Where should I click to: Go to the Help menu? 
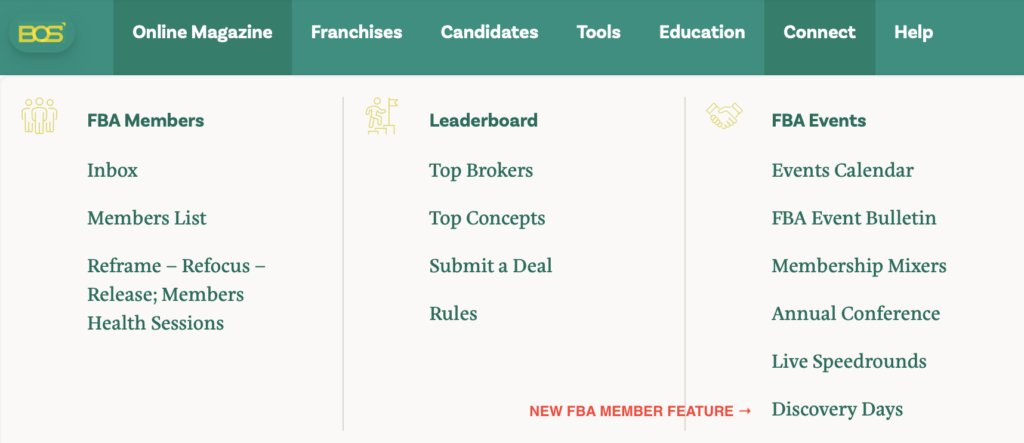[x=913, y=32]
